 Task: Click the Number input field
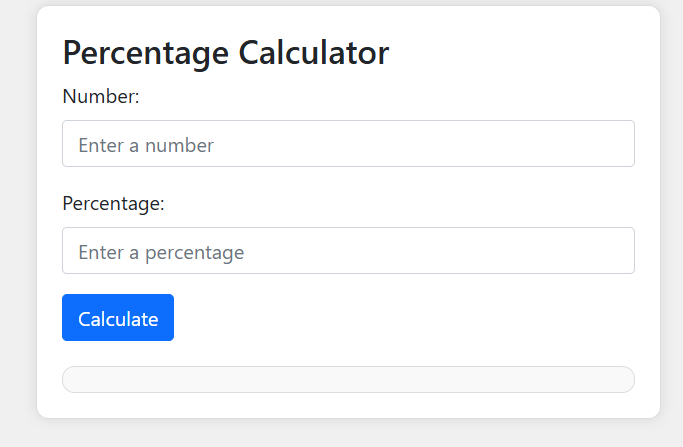point(348,144)
